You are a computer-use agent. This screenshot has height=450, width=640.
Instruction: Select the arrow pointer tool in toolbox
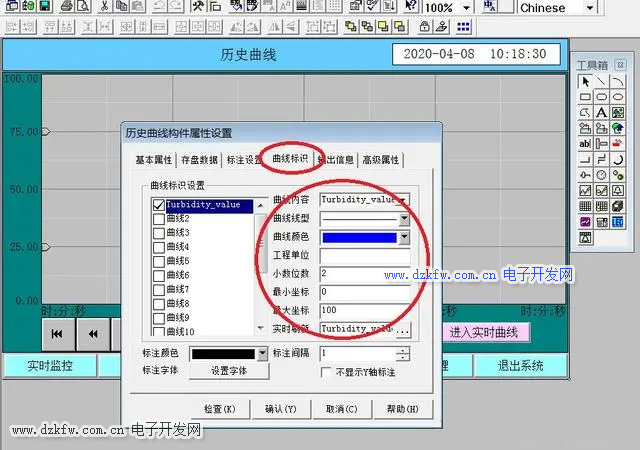point(585,81)
